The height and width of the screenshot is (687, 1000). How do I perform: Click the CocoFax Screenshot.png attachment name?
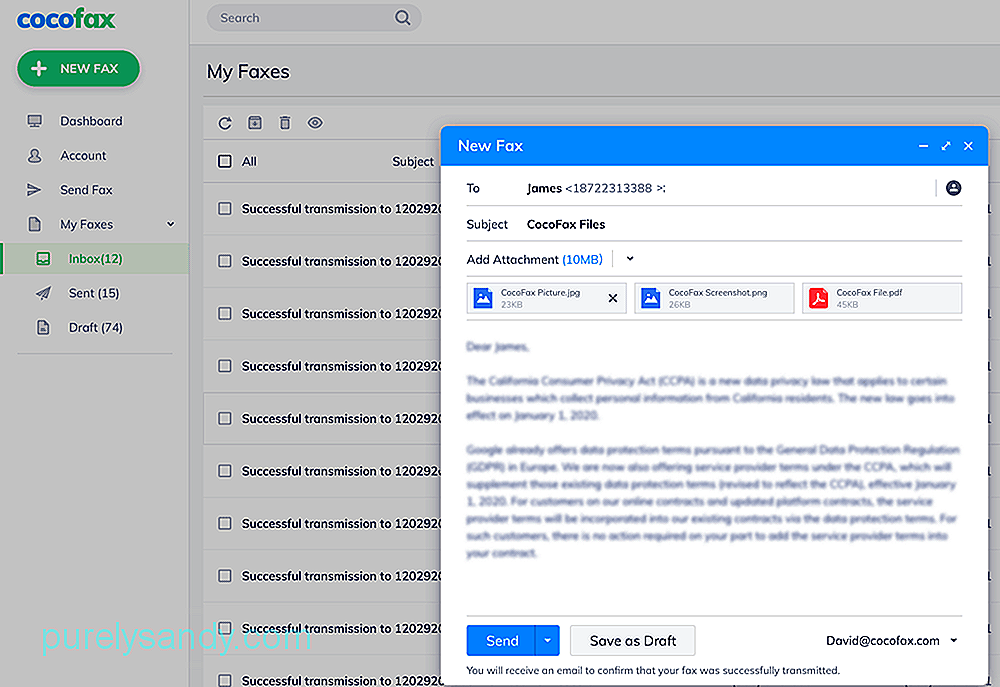(717, 293)
